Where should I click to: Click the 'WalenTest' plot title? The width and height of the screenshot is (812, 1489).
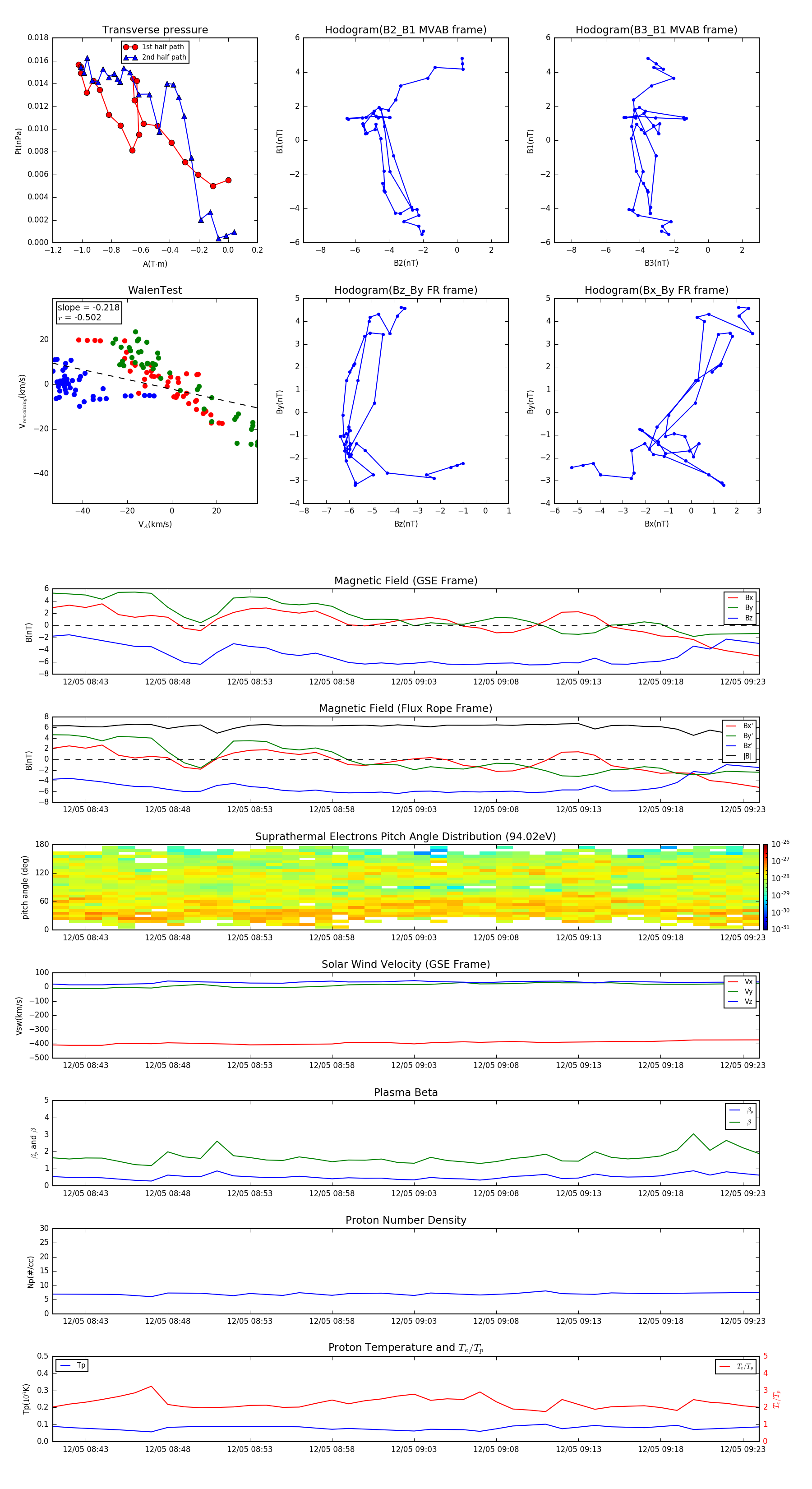click(155, 290)
